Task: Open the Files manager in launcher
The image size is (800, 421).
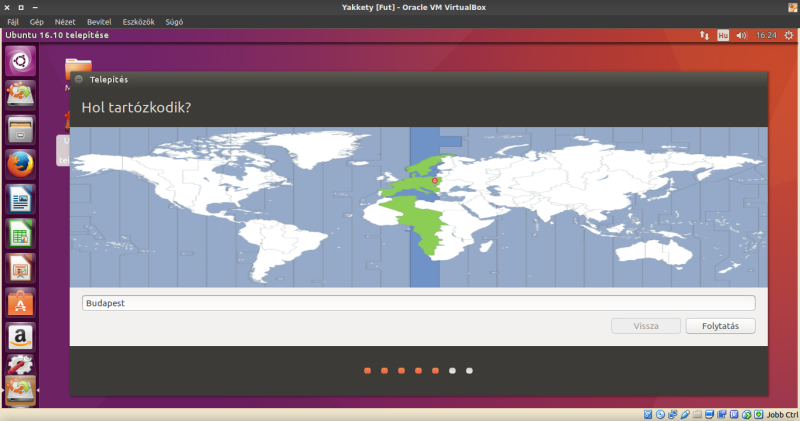Action: tap(20, 129)
